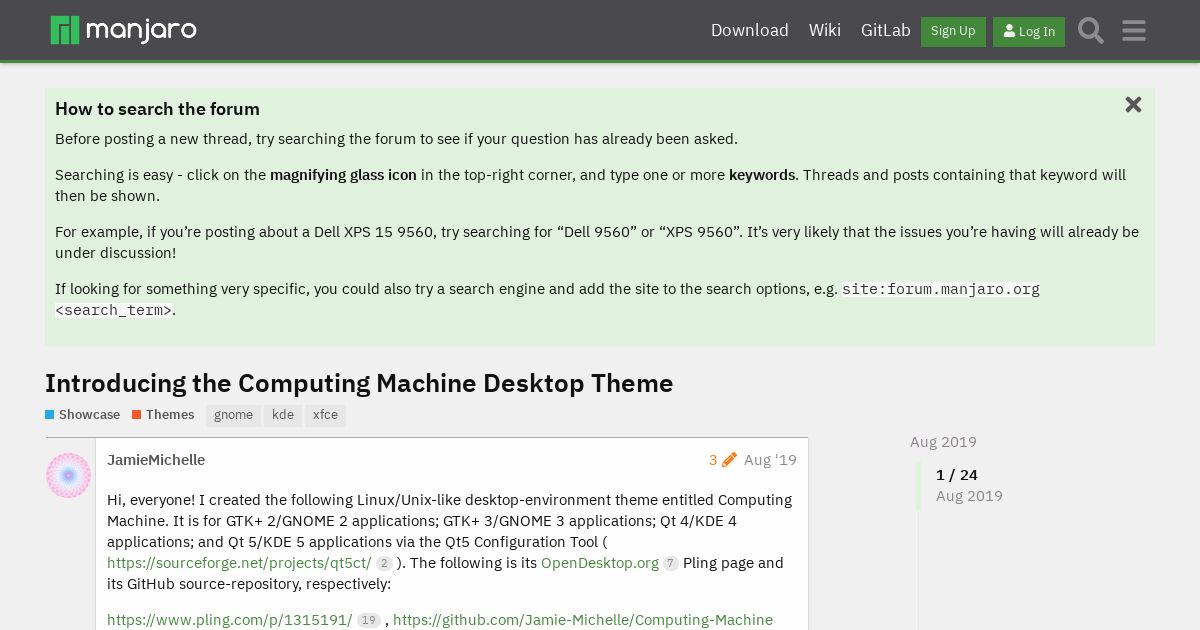Click the 19 click-count badge
Viewport: 1200px width, 630px height.
(369, 621)
